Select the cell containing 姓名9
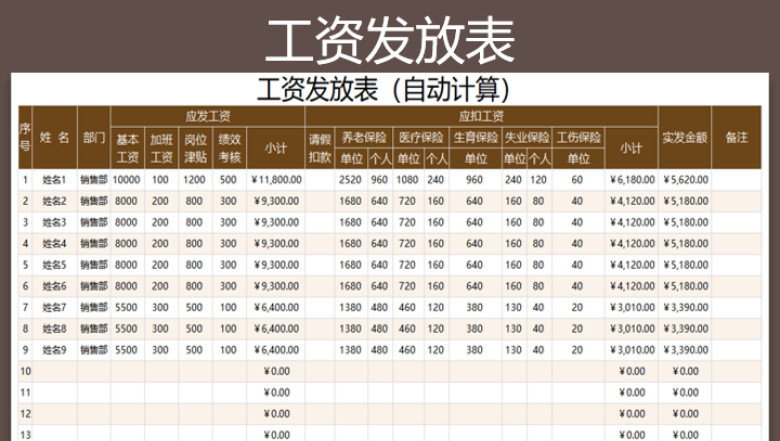Screen dimensions: 780x441 click(x=55, y=350)
